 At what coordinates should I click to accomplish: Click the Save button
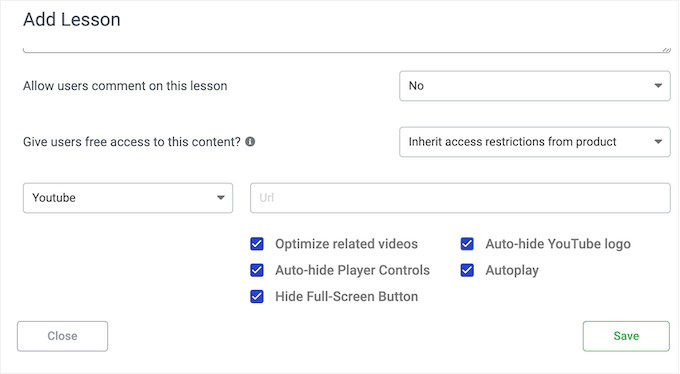626,336
